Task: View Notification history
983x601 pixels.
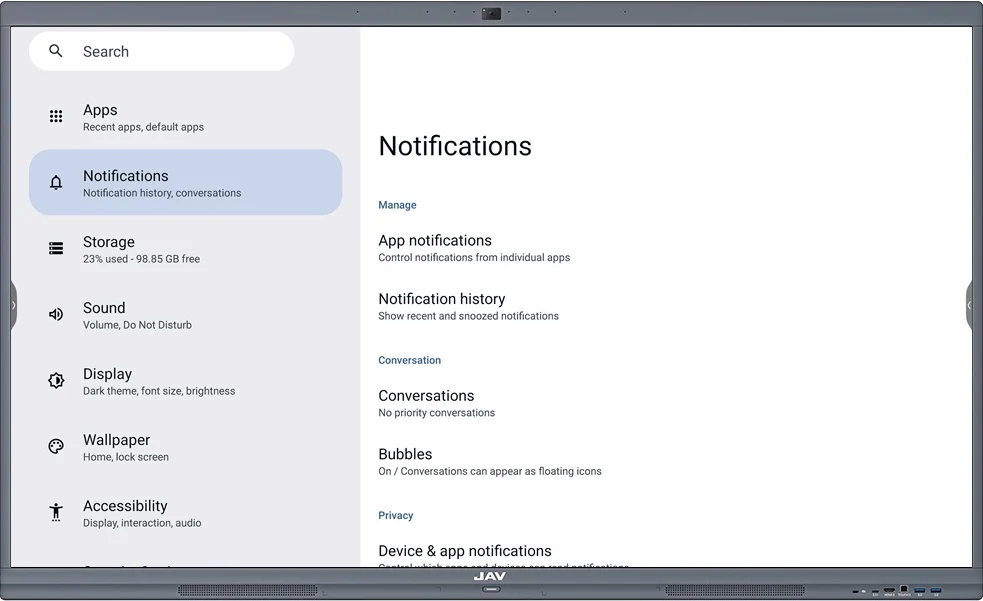Action: tap(467, 306)
